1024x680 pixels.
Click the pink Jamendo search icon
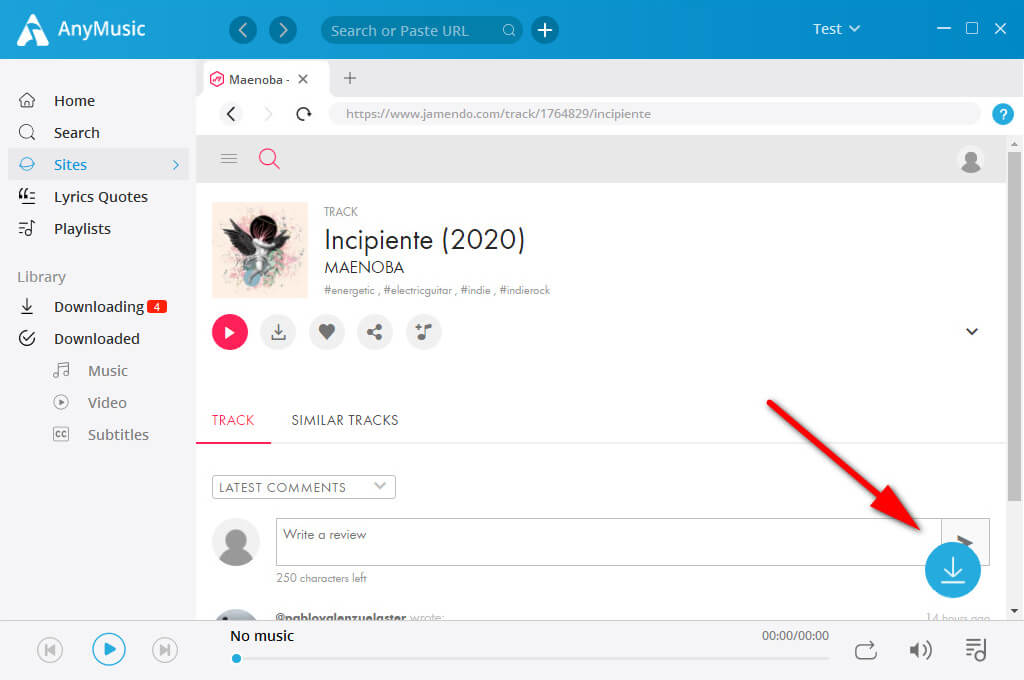pyautogui.click(x=269, y=159)
